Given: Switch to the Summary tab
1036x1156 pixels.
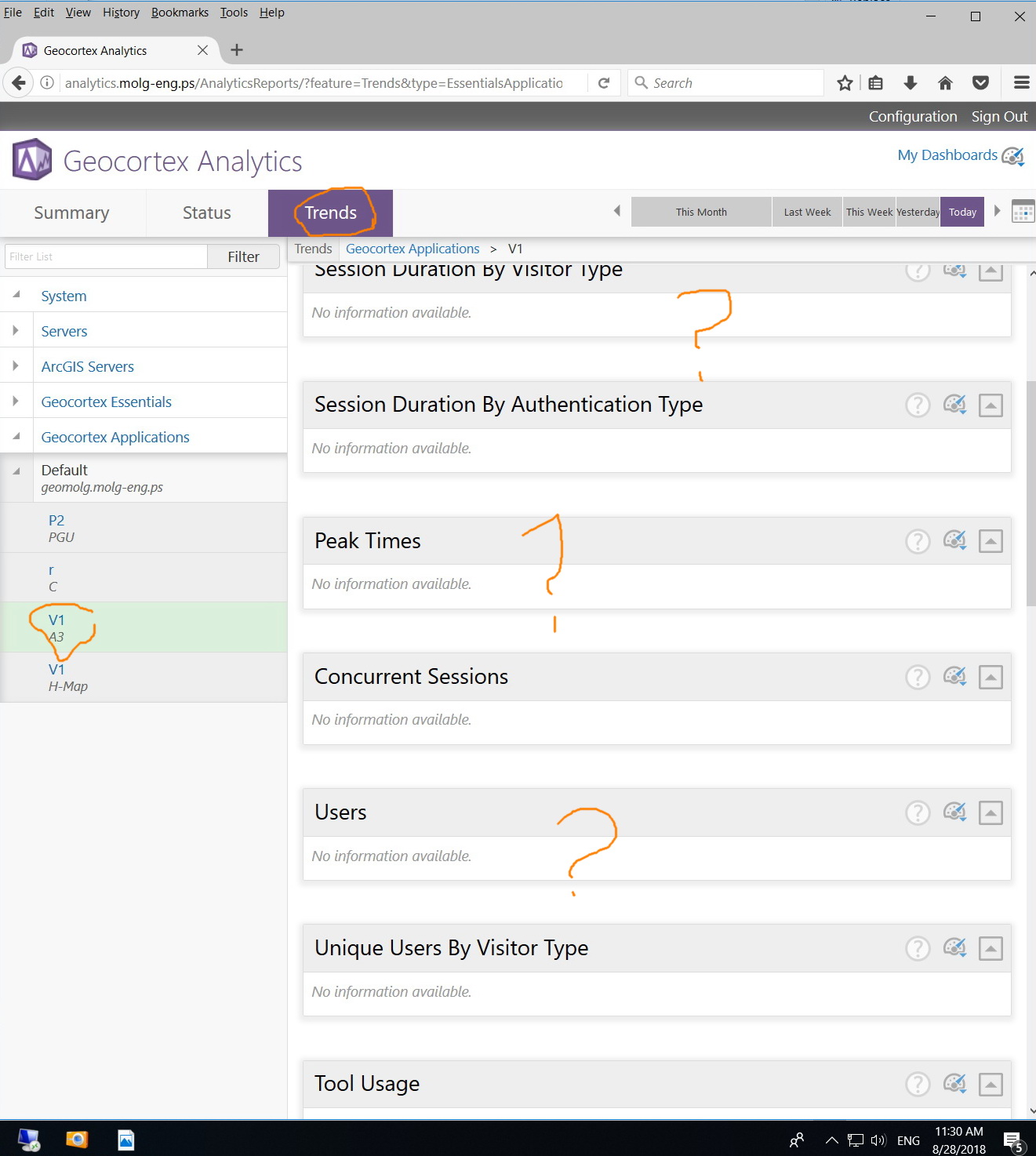Looking at the screenshot, I should tap(71, 213).
